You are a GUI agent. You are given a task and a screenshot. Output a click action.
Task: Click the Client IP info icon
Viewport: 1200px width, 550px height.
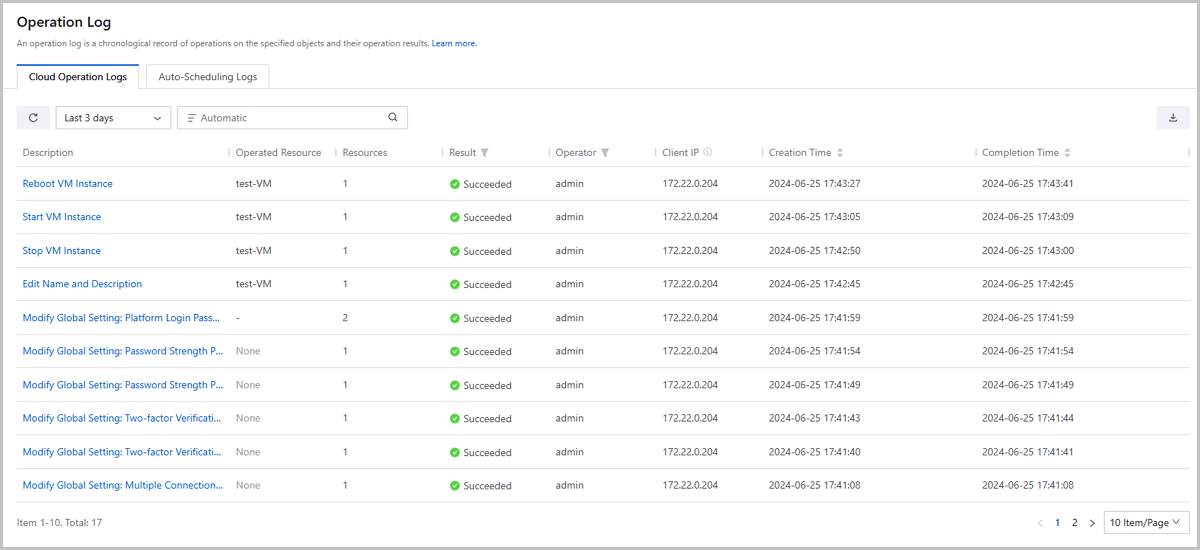pos(707,153)
